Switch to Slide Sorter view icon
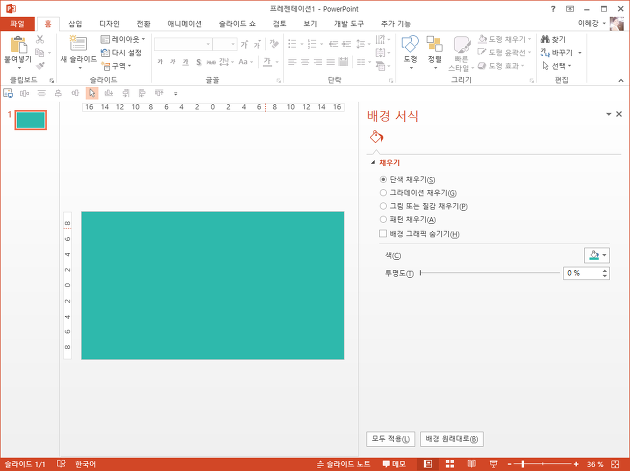This screenshot has height=471, width=630. pyautogui.click(x=450, y=464)
